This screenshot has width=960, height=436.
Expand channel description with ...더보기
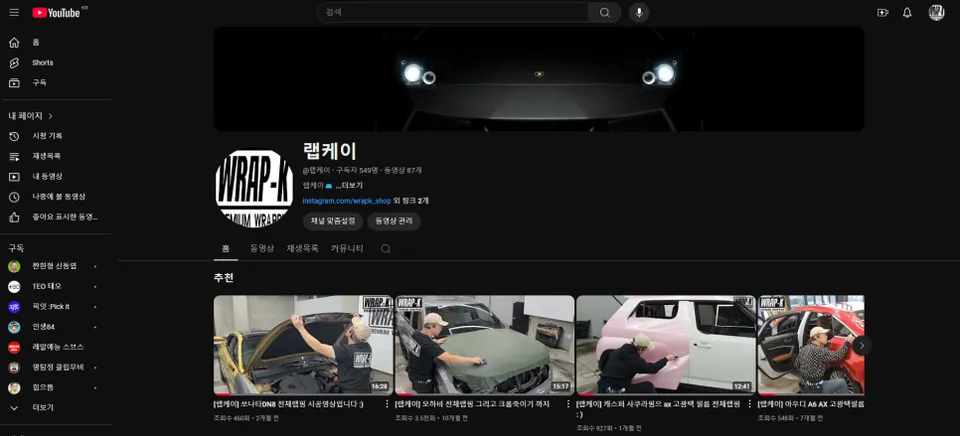[349, 186]
